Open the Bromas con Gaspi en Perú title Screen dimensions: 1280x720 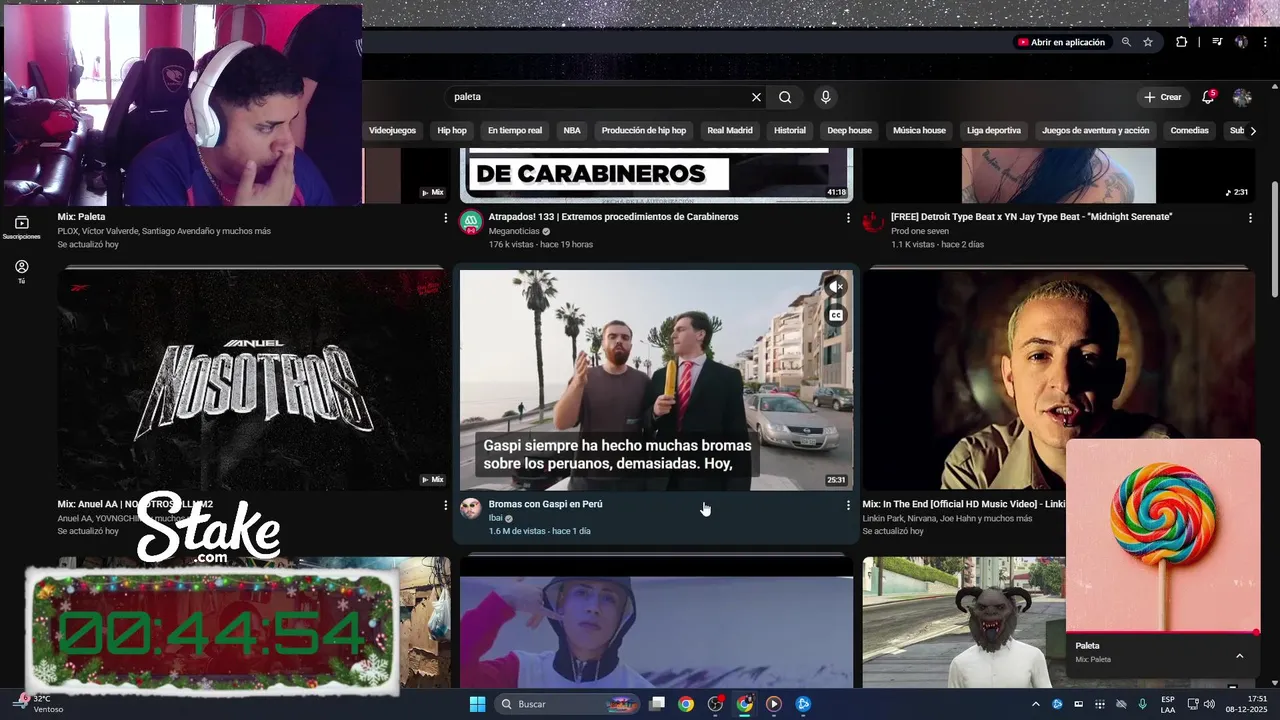(x=546, y=504)
